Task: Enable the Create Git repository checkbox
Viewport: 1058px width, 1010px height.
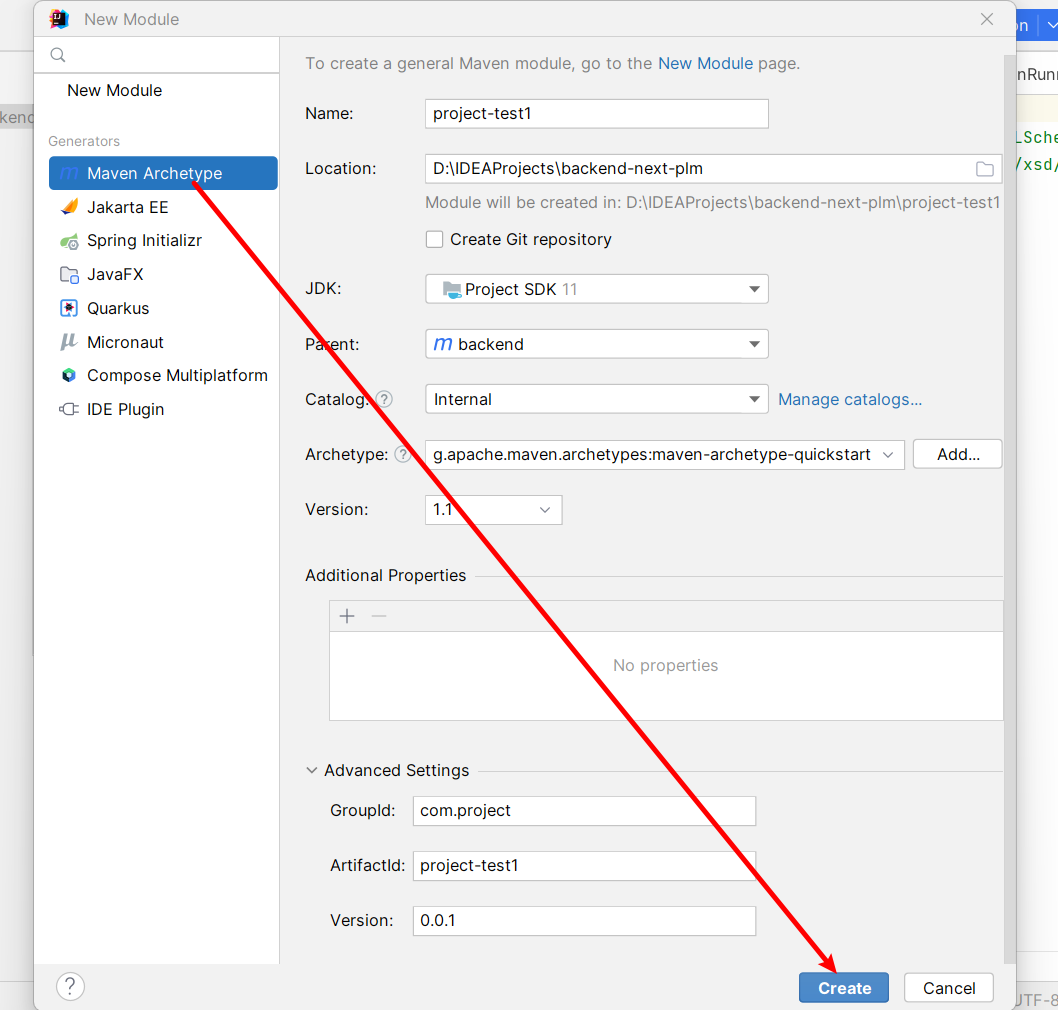Action: (x=434, y=240)
